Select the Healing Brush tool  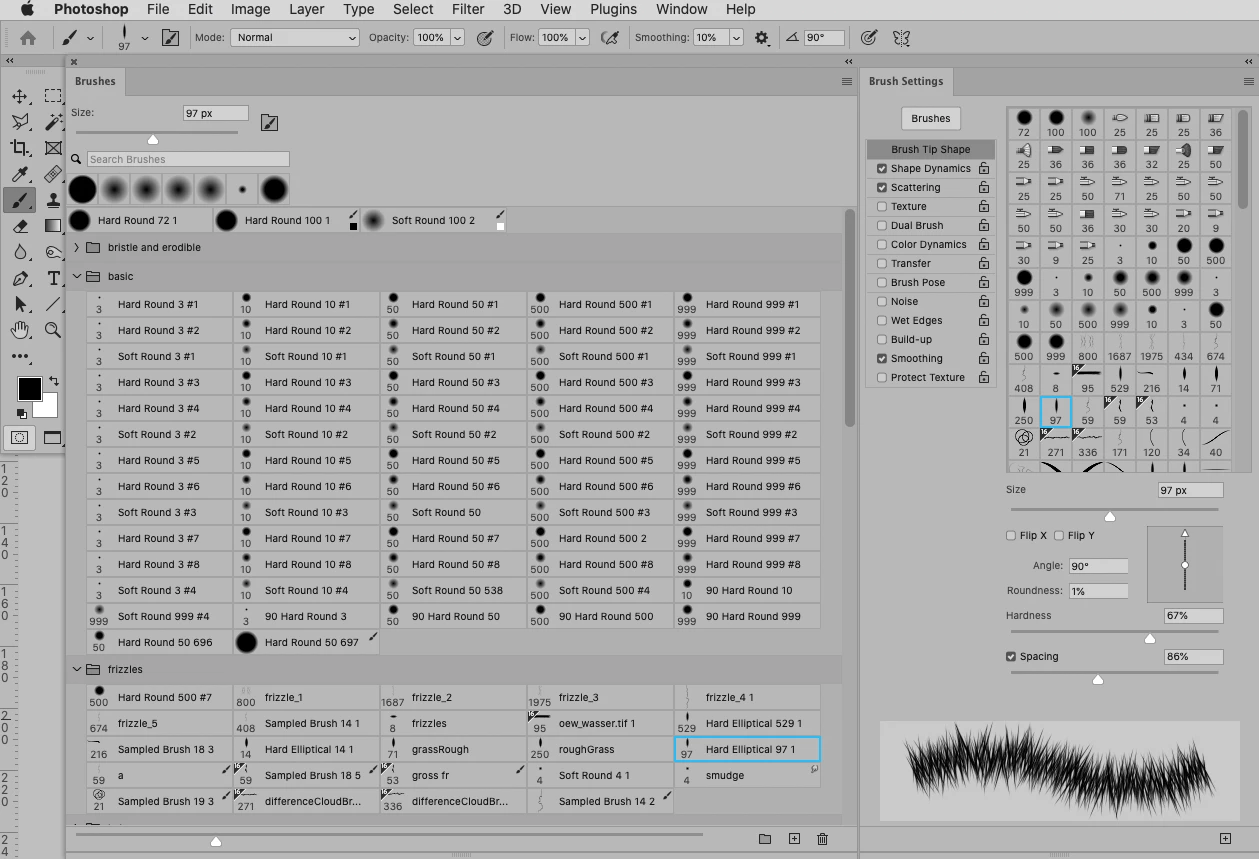(53, 174)
